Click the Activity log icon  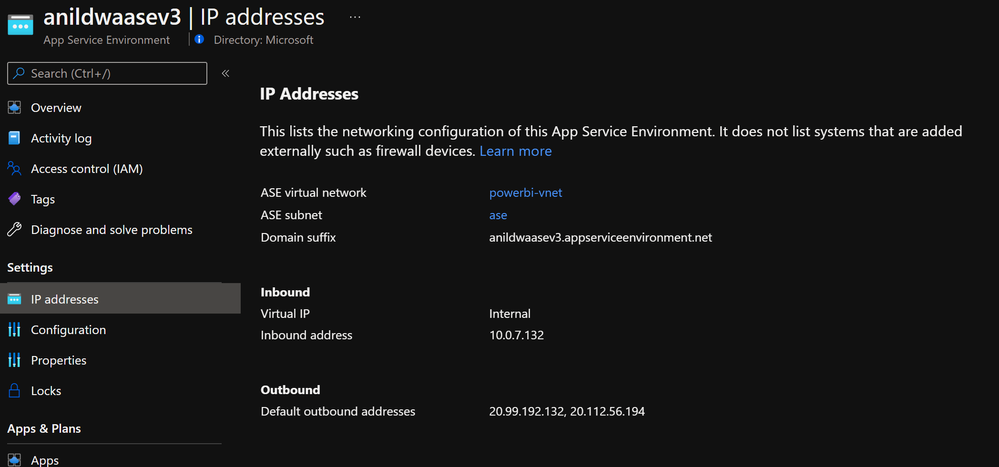pyautogui.click(x=14, y=138)
